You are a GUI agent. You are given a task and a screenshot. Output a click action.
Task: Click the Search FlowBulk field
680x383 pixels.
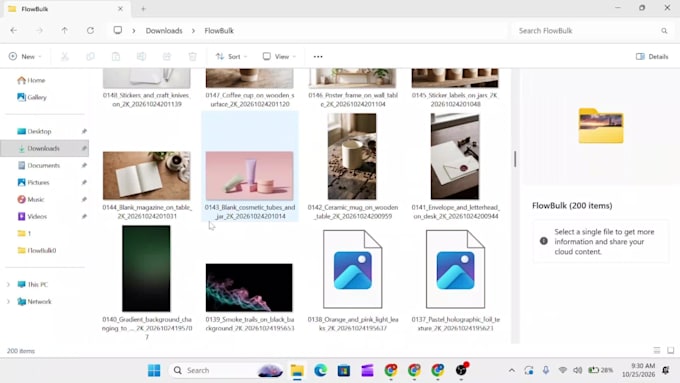pos(592,31)
